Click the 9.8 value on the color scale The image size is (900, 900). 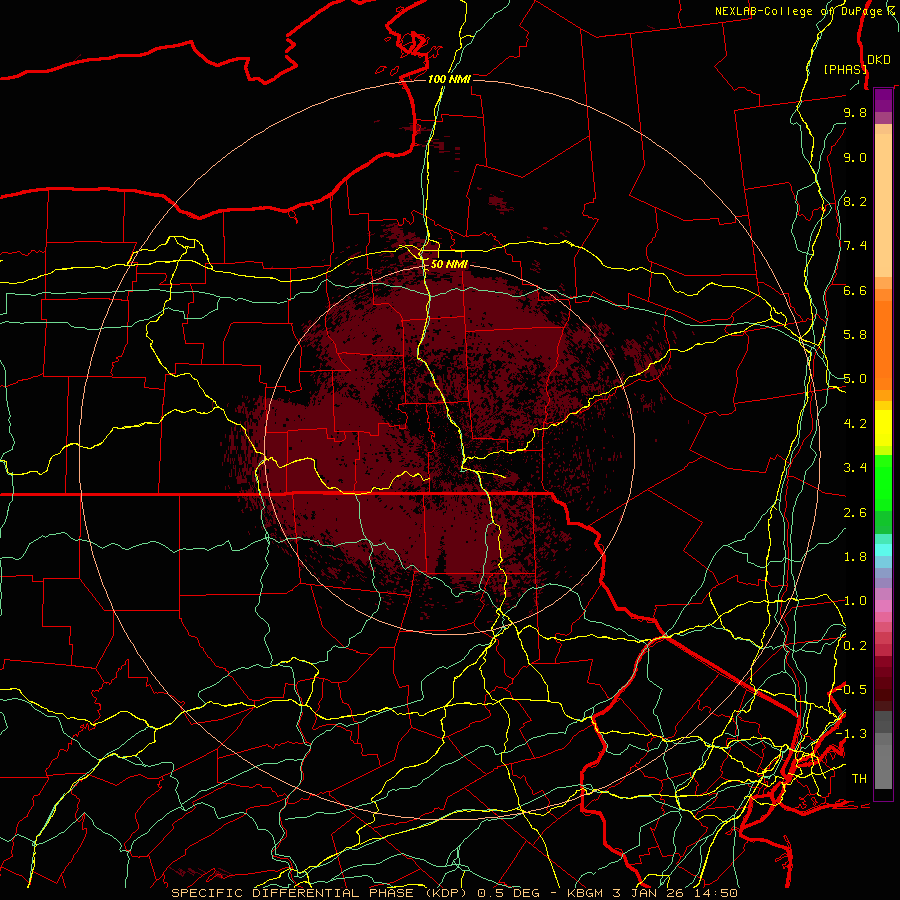click(855, 112)
